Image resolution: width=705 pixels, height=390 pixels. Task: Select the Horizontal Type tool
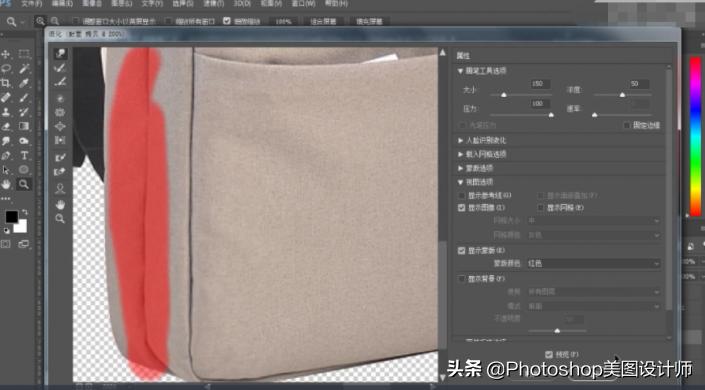pos(24,155)
